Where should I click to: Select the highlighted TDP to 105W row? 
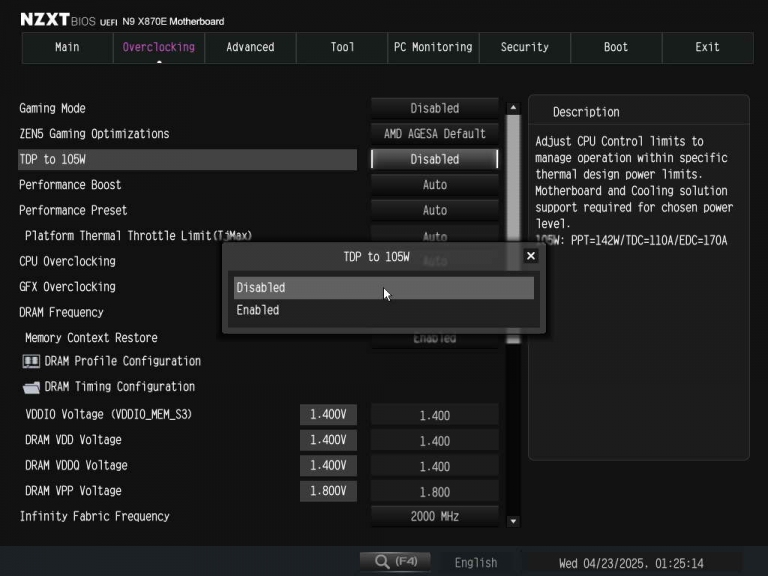(x=187, y=159)
